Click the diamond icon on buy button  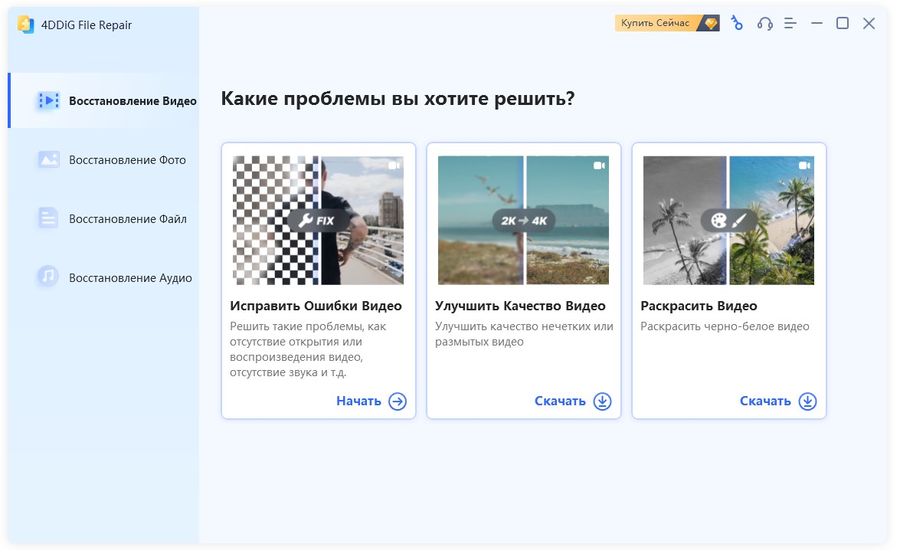[x=711, y=23]
